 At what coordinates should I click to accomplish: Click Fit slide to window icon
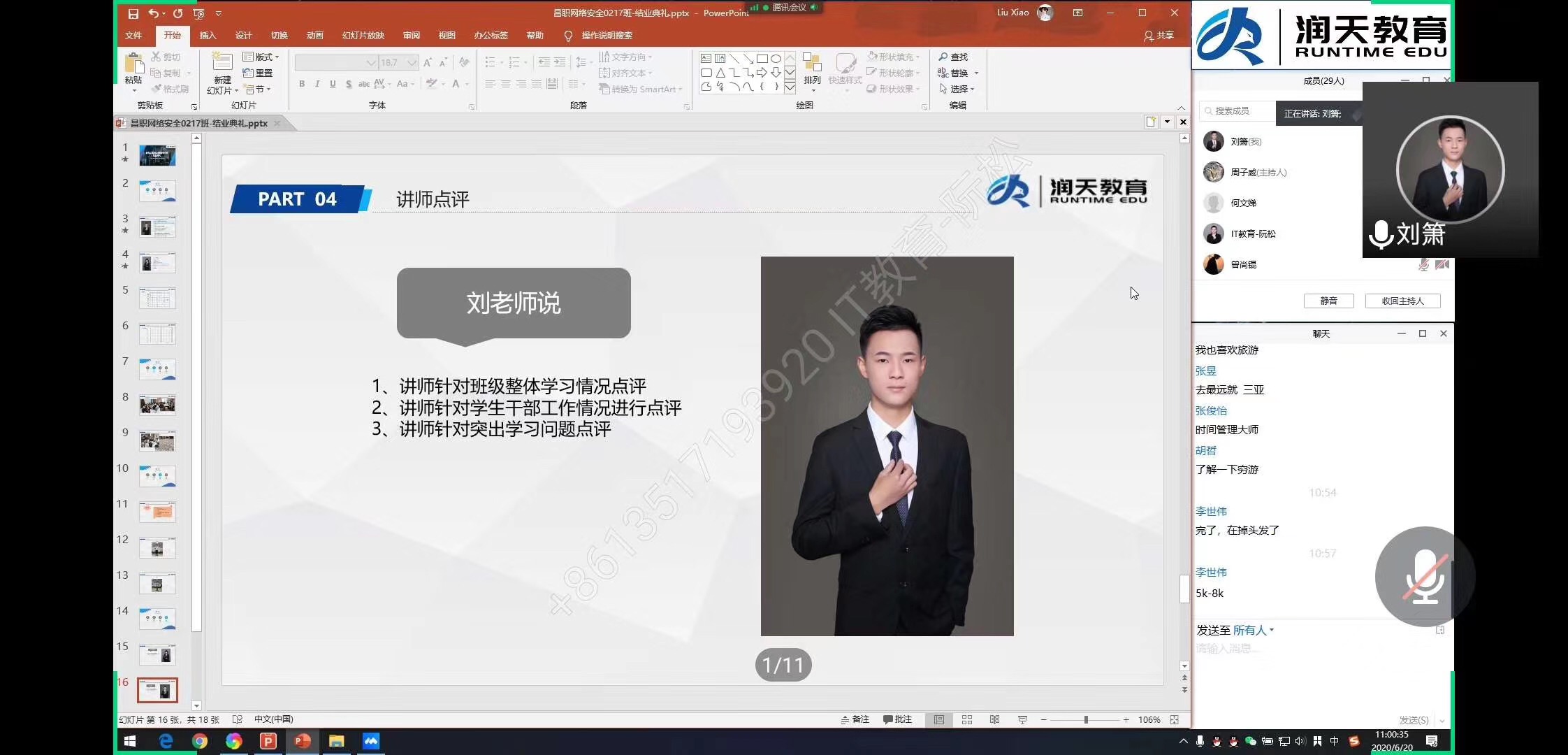[1175, 719]
